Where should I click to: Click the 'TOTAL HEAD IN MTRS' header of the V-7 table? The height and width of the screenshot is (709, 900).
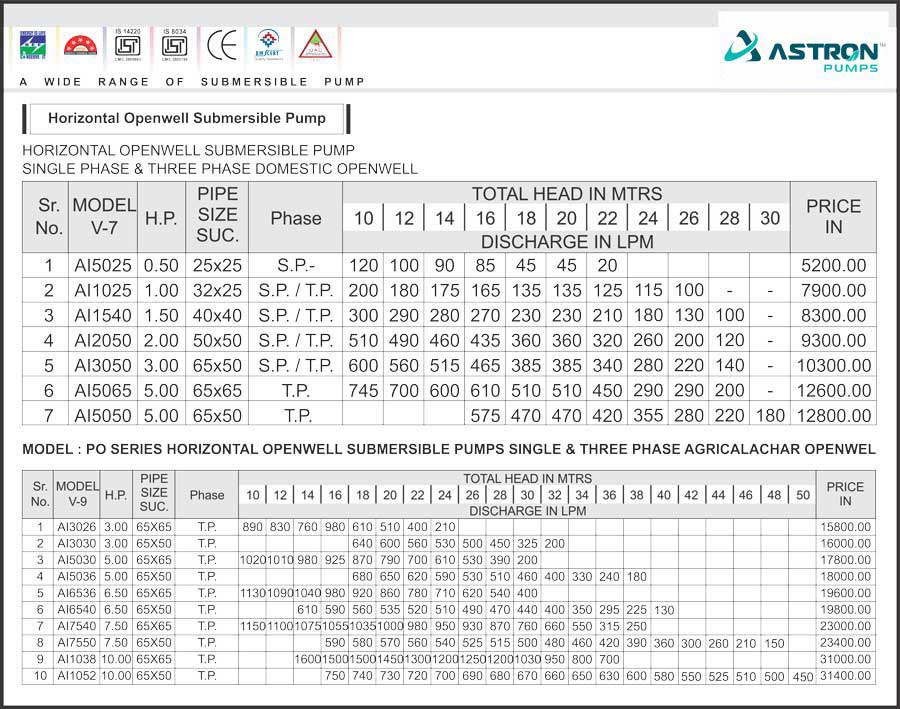(x=567, y=194)
